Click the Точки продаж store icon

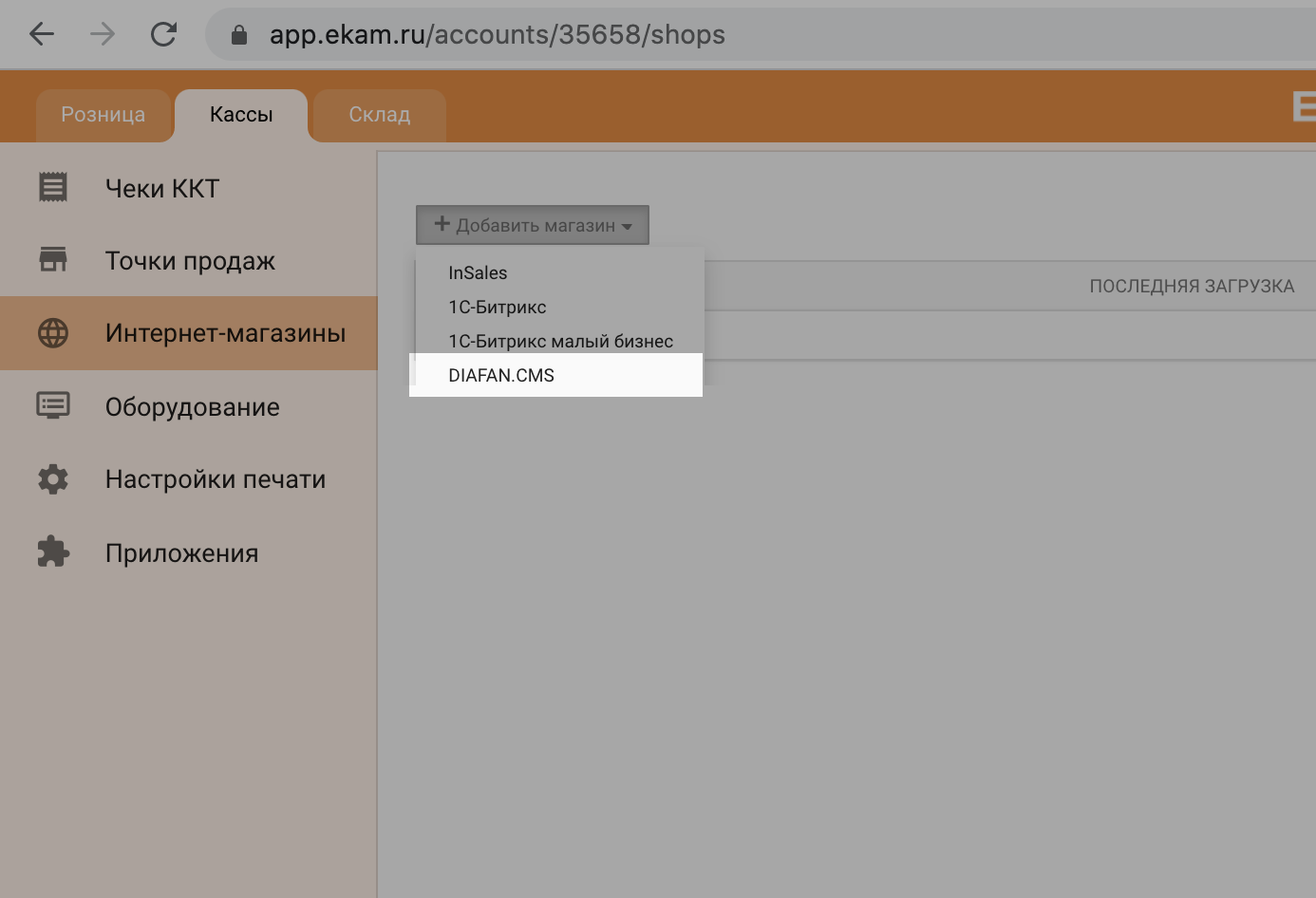53,259
